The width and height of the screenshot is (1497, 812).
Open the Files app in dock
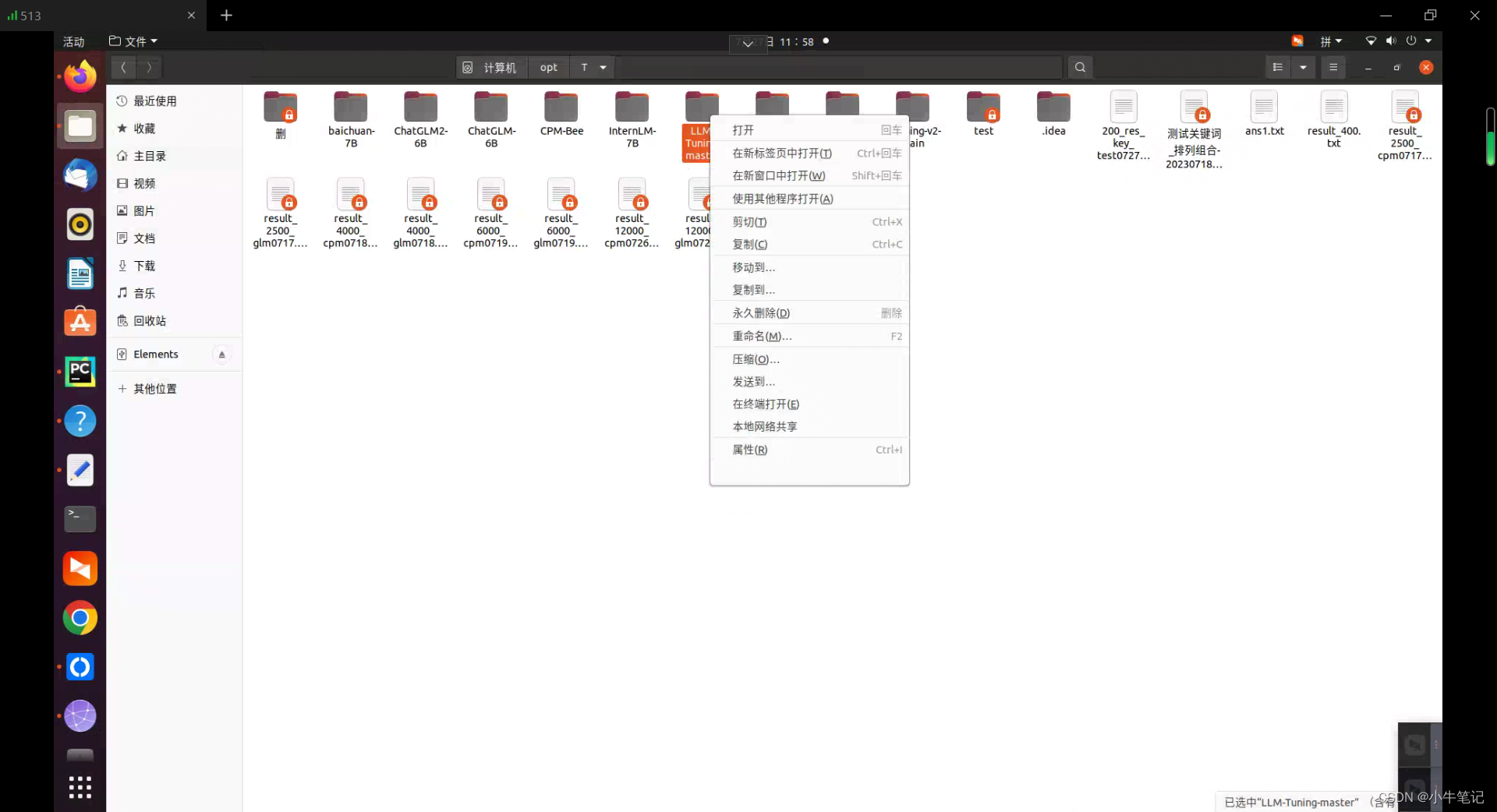[x=80, y=125]
